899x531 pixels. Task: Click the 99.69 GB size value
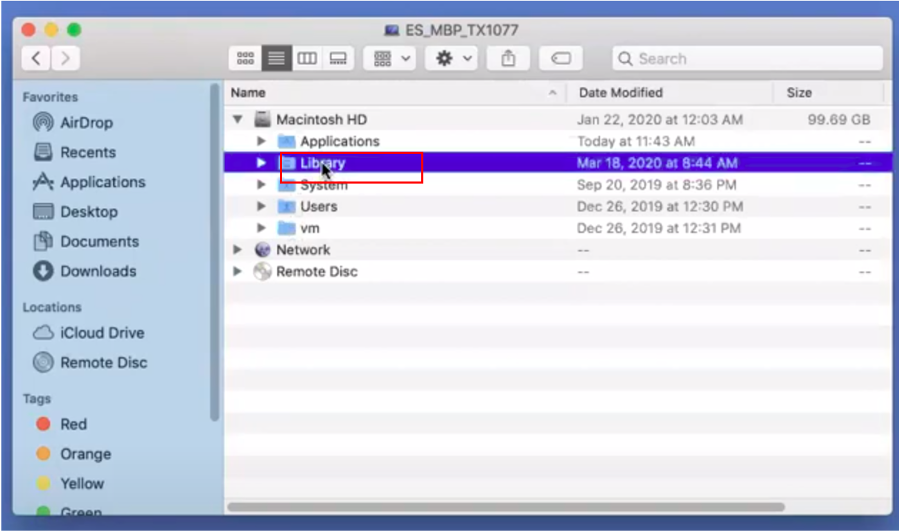click(839, 119)
